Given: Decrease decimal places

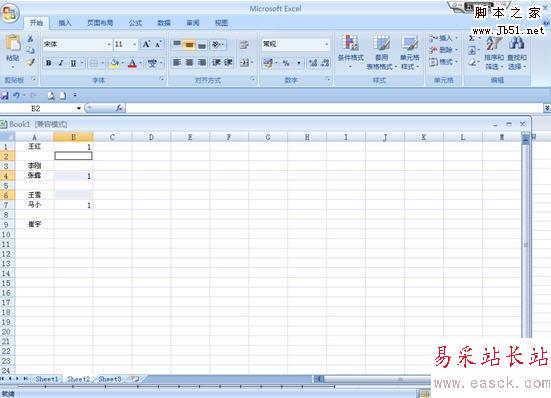Looking at the screenshot, I should 325,63.
